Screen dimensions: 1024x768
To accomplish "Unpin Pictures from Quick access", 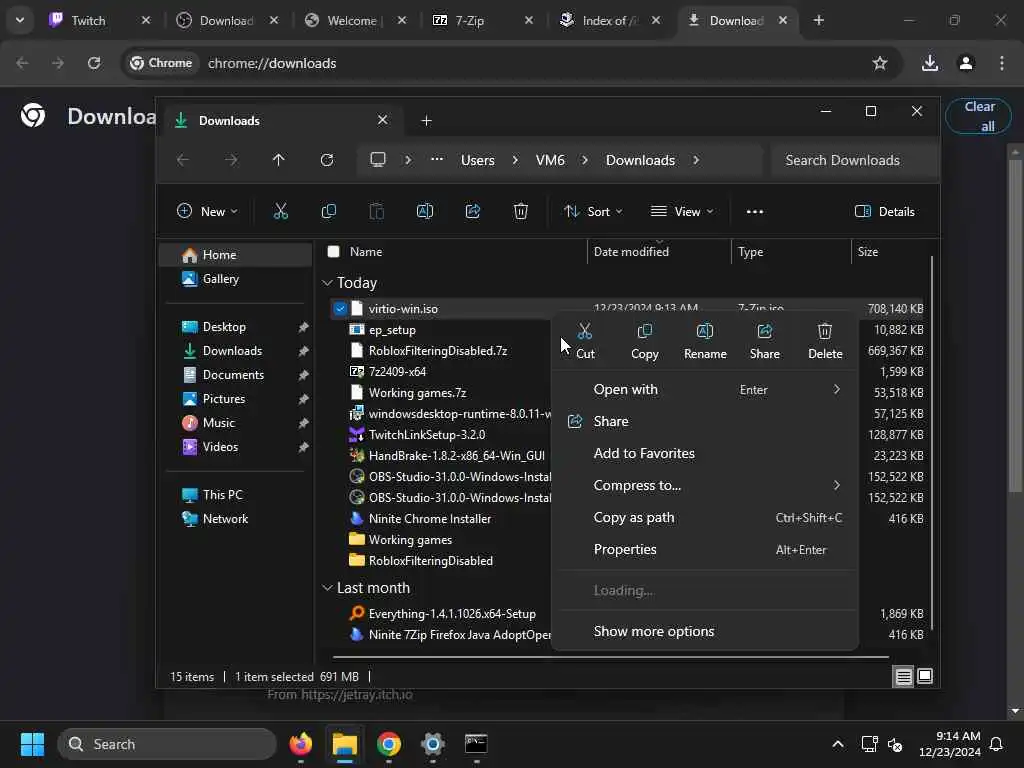I will click(303, 399).
